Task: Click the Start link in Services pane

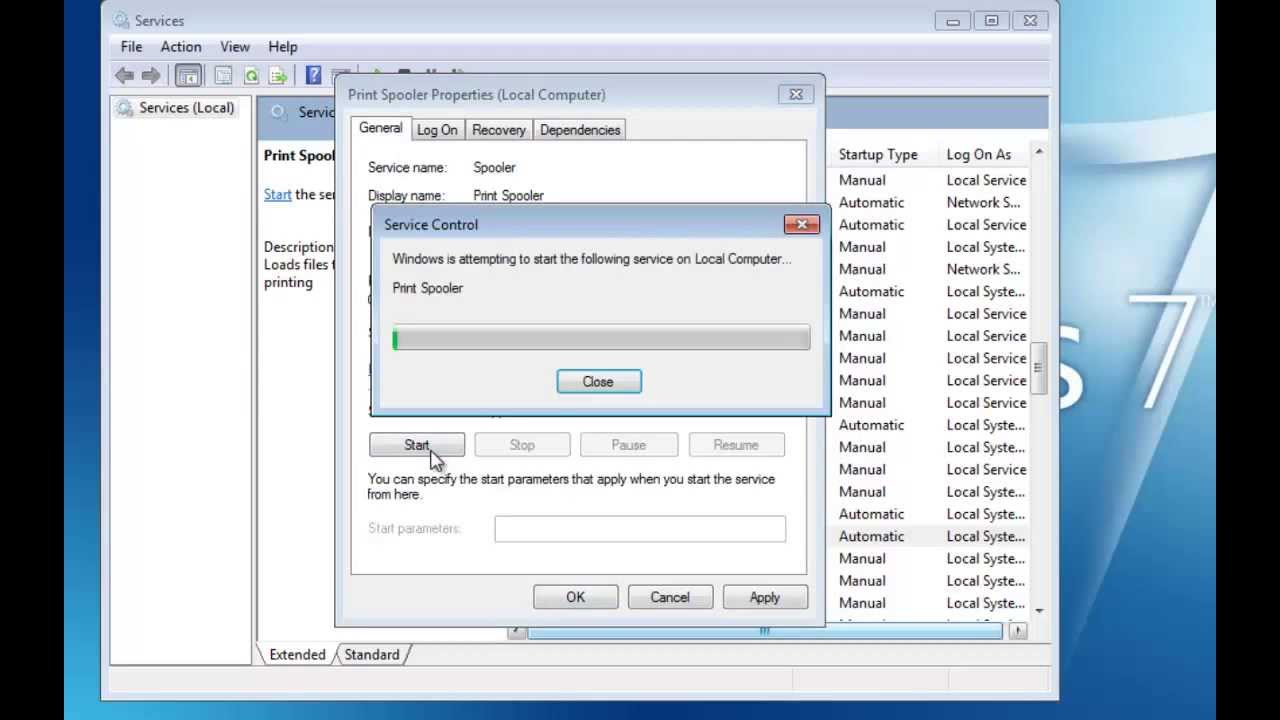Action: pyautogui.click(x=278, y=194)
